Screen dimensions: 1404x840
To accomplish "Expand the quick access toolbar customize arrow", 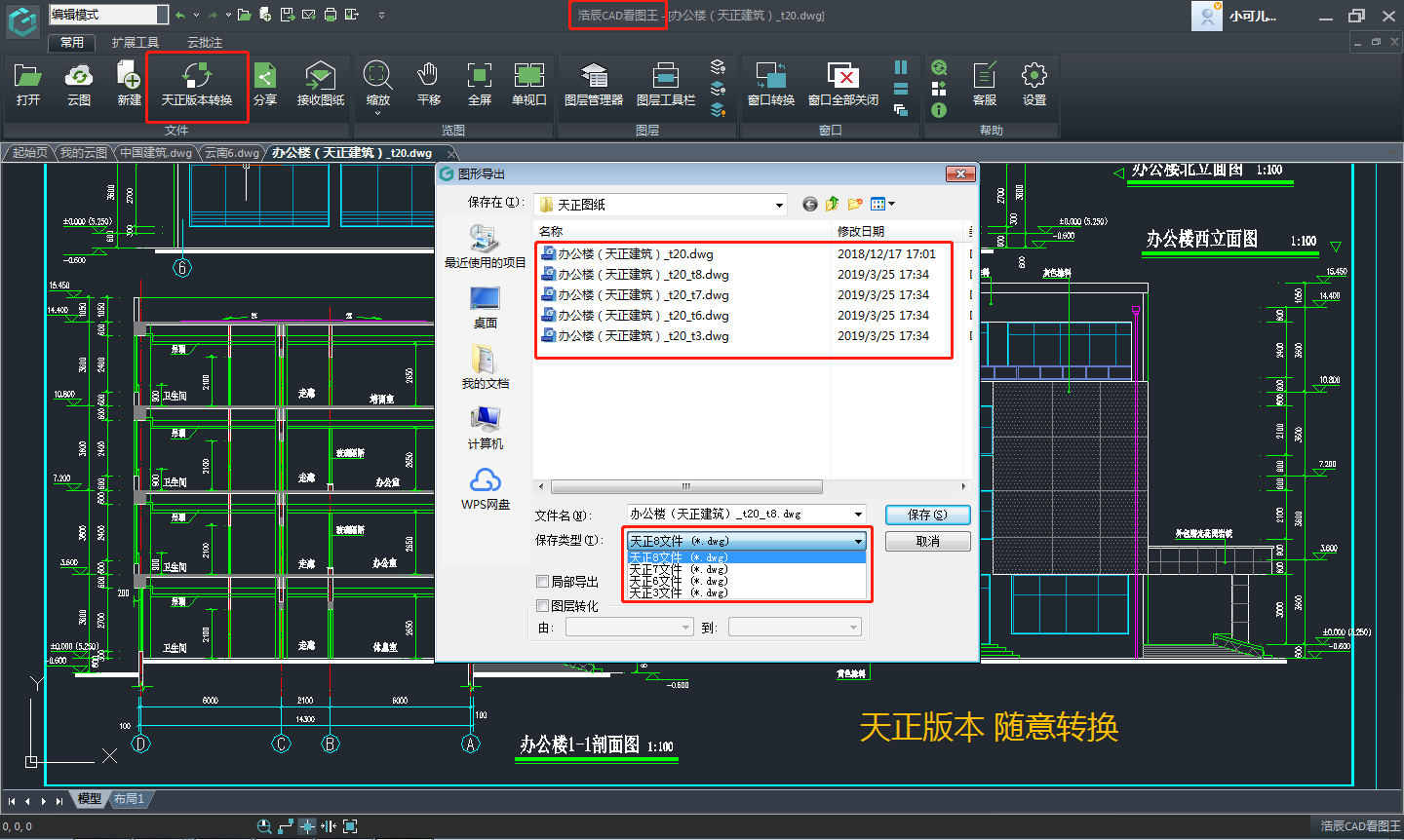I will point(381,15).
